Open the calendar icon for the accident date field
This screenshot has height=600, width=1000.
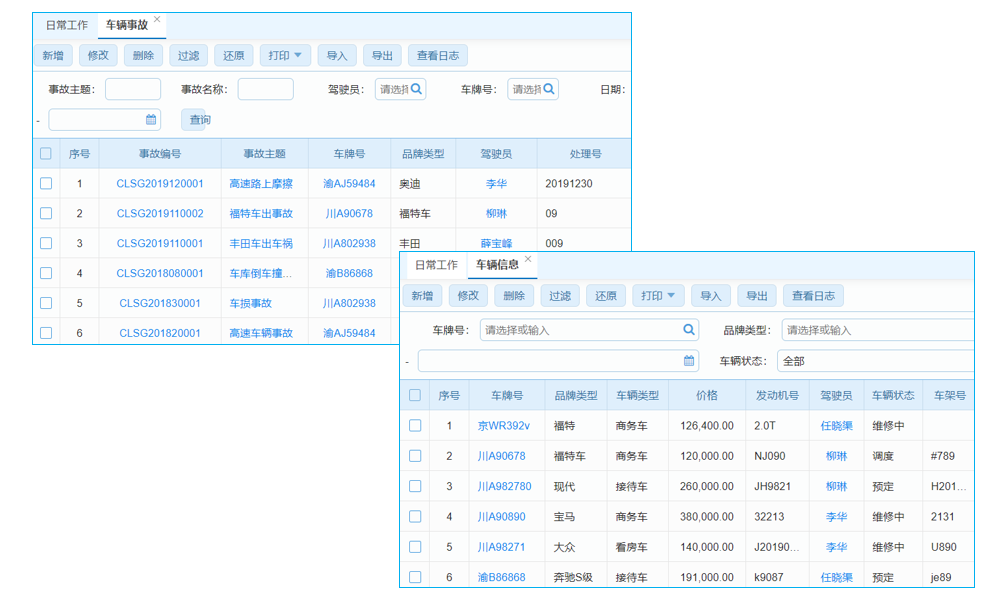[149, 119]
